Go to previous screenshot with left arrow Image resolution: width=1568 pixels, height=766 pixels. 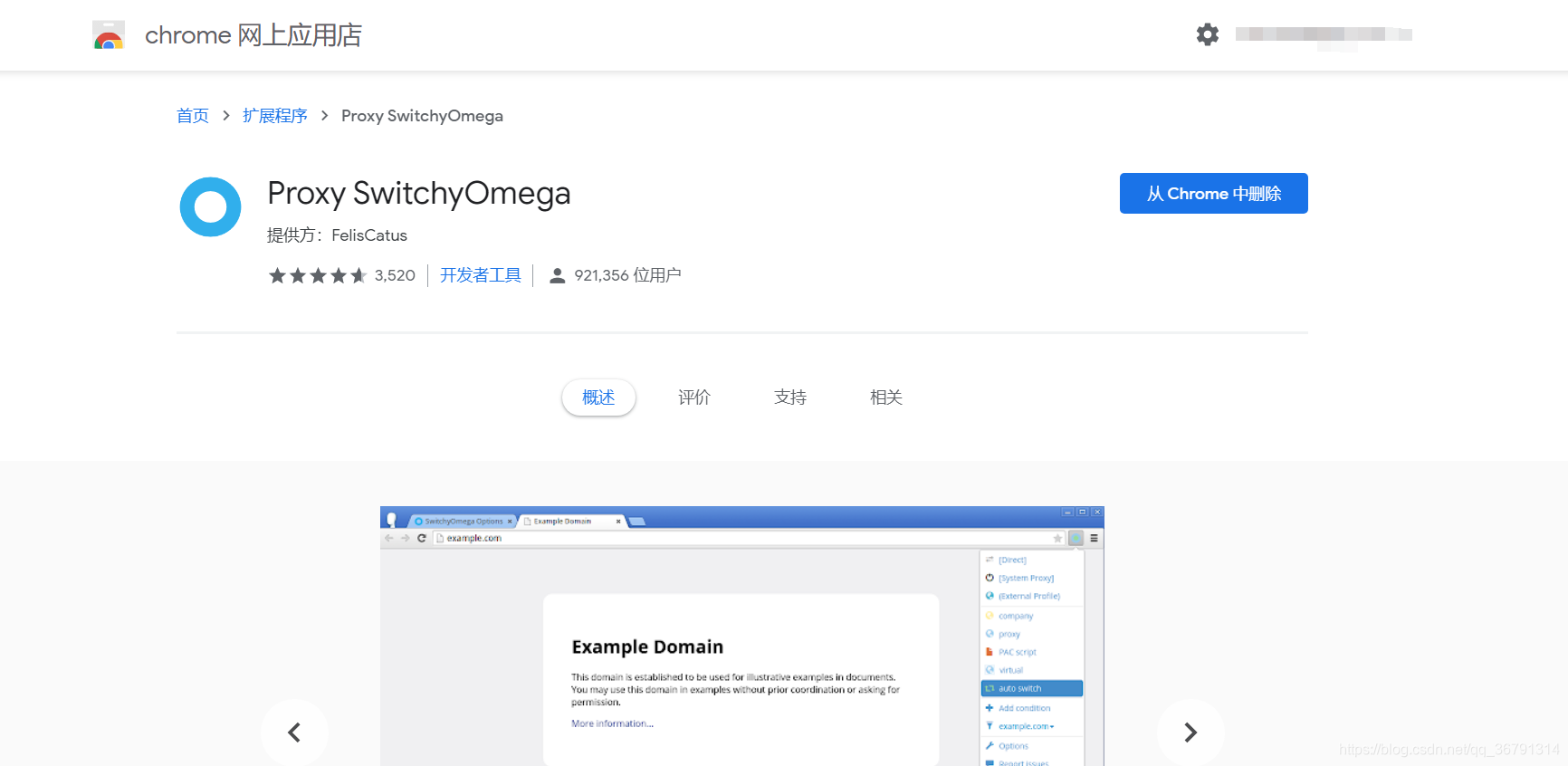pyautogui.click(x=294, y=732)
